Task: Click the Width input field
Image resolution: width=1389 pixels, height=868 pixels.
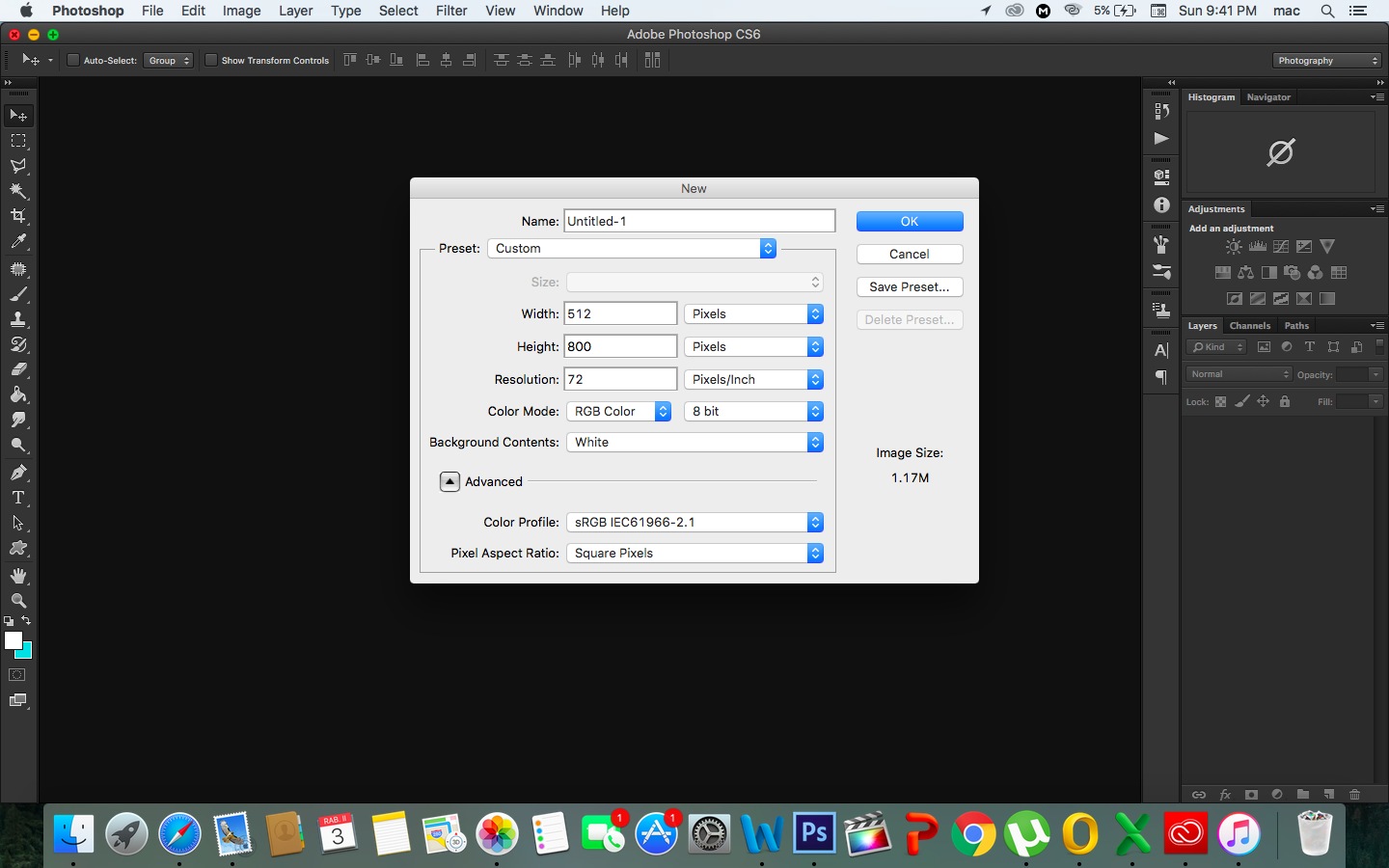Action: [x=620, y=313]
